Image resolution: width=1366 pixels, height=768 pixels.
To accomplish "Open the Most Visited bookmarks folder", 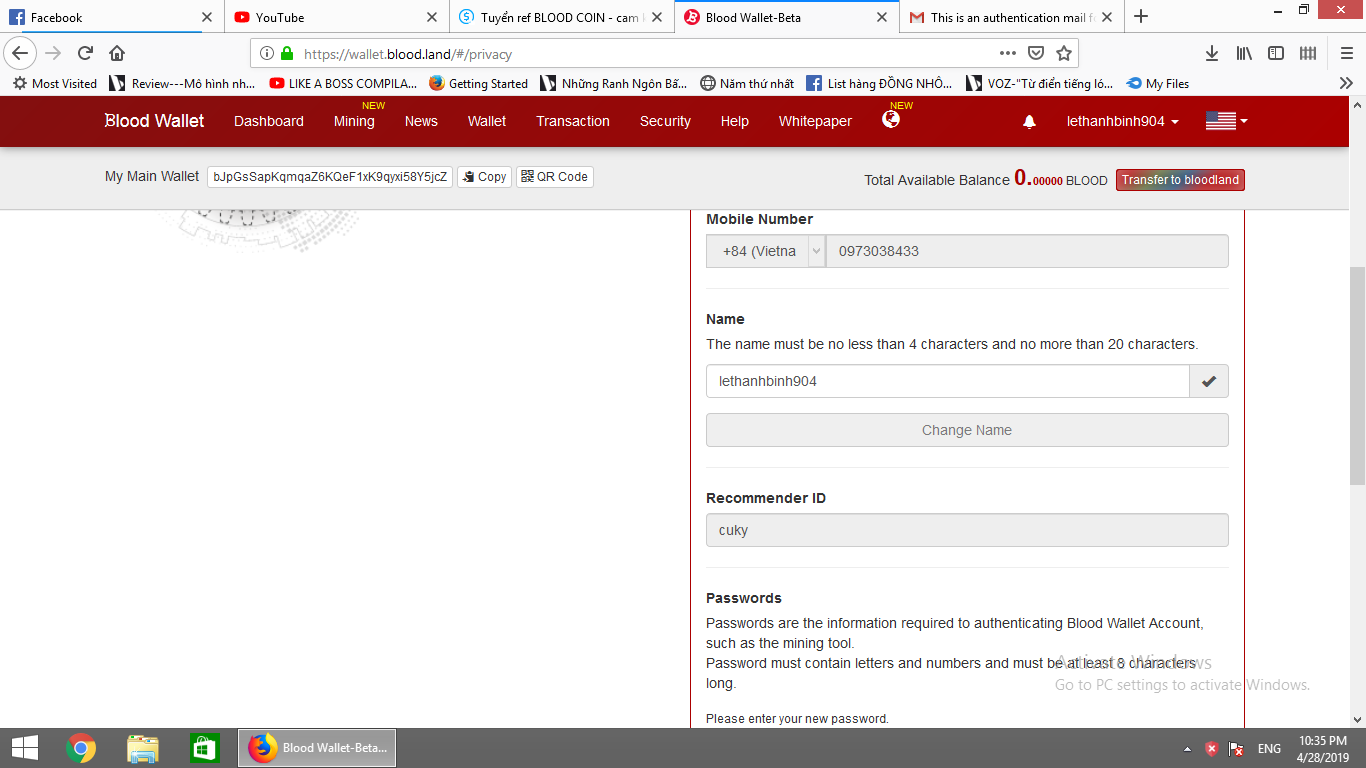I will coord(55,83).
